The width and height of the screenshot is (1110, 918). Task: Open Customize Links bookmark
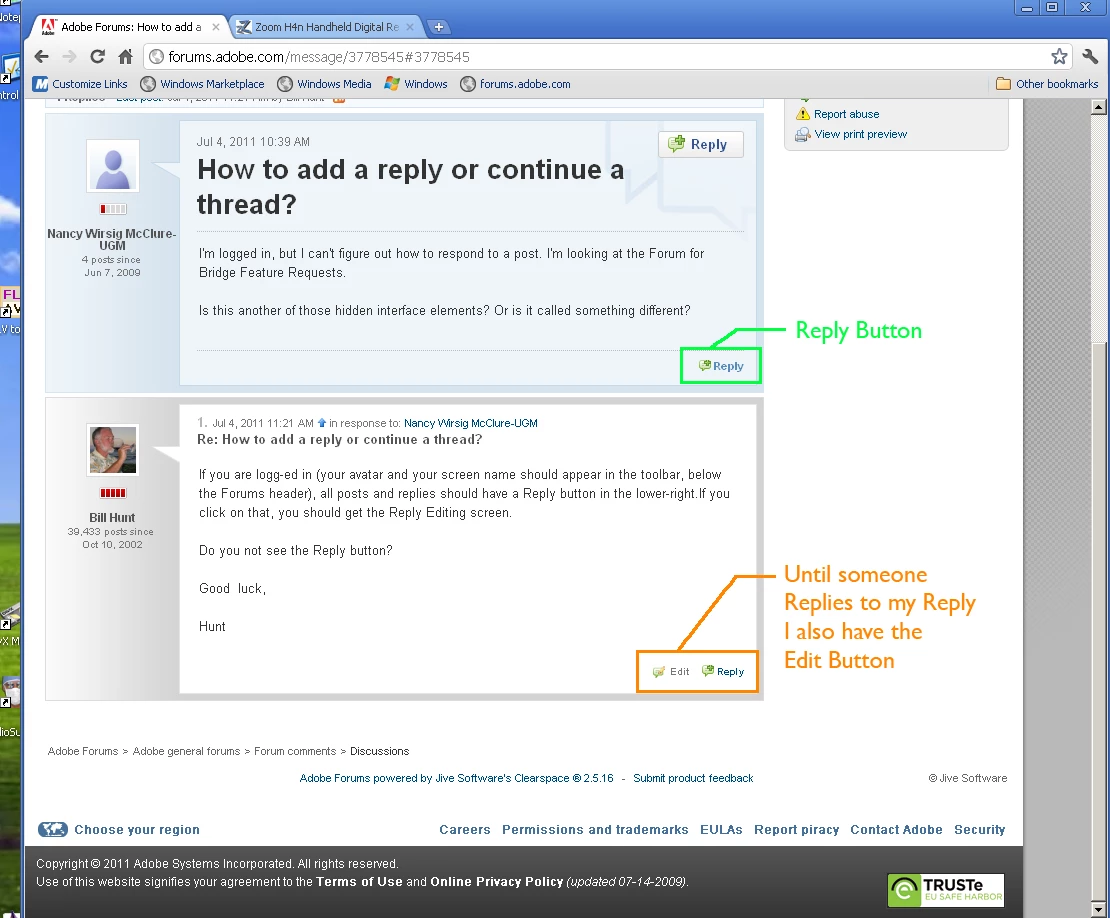pyautogui.click(x=81, y=84)
